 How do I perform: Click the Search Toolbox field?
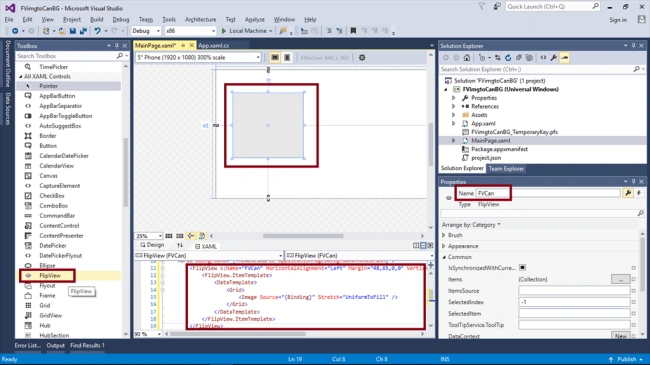66,56
